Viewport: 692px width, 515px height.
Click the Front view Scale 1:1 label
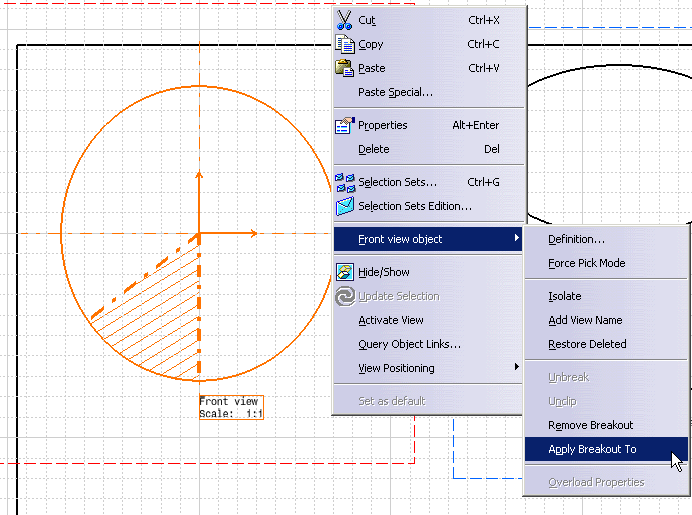pos(231,407)
